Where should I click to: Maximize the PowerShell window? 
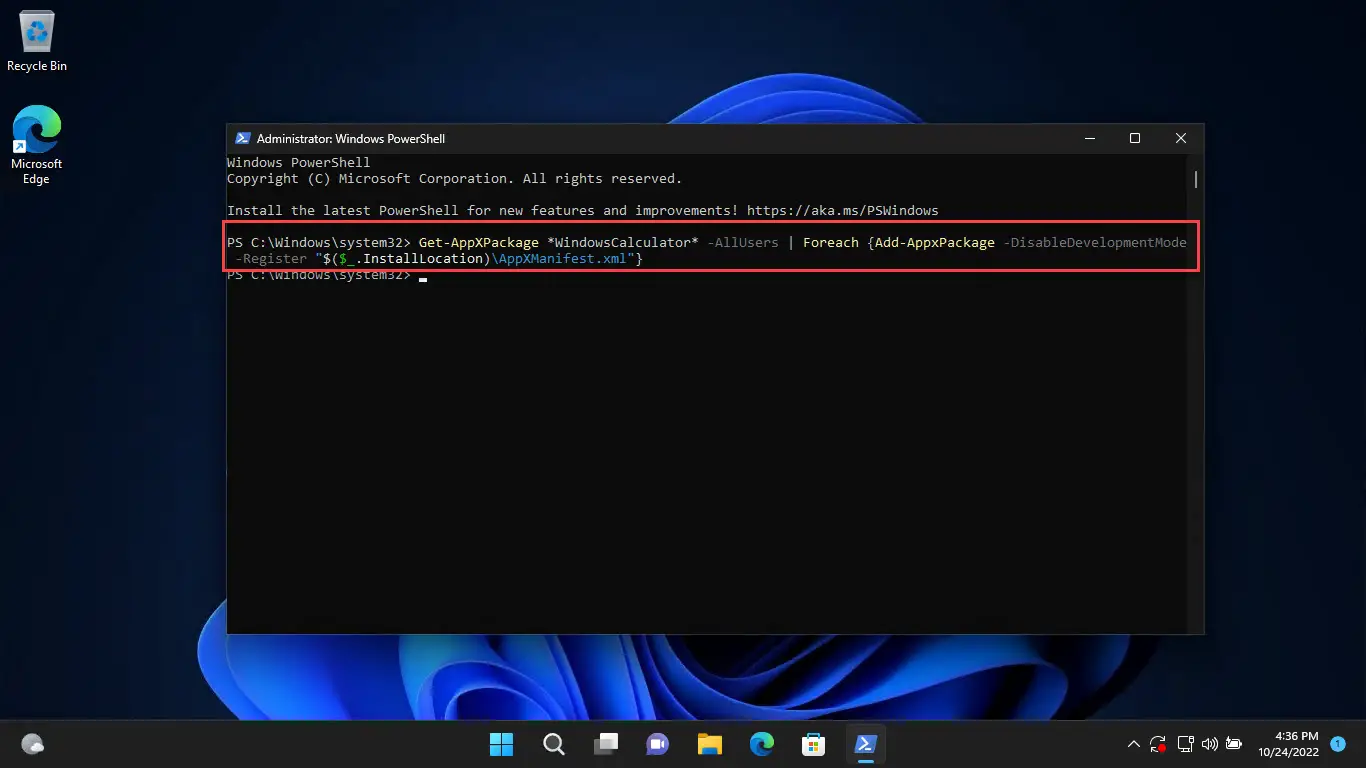1134,139
